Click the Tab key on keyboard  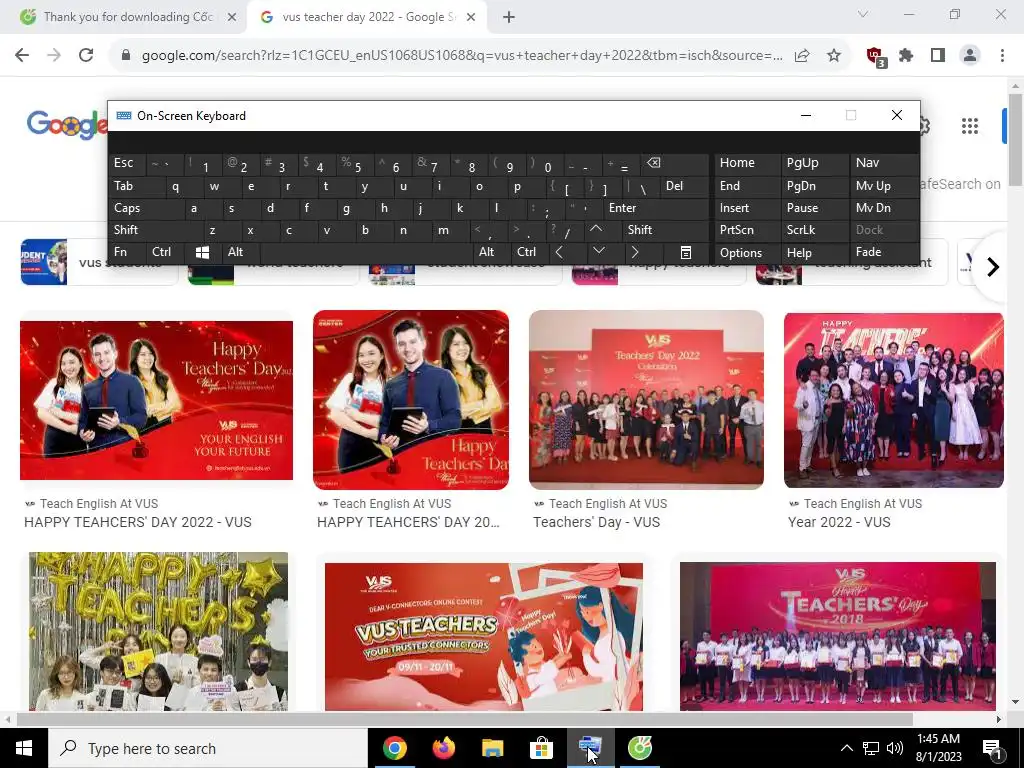[136, 186]
